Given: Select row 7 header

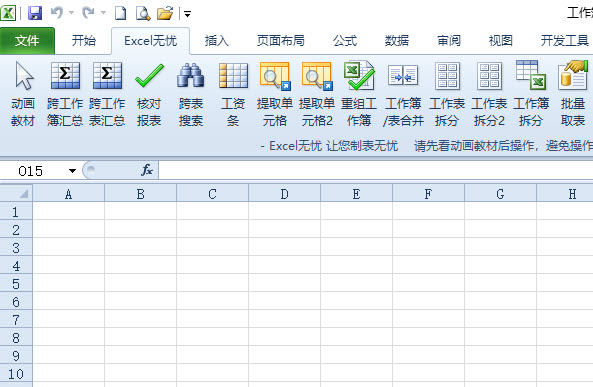Looking at the screenshot, I should point(16,320).
